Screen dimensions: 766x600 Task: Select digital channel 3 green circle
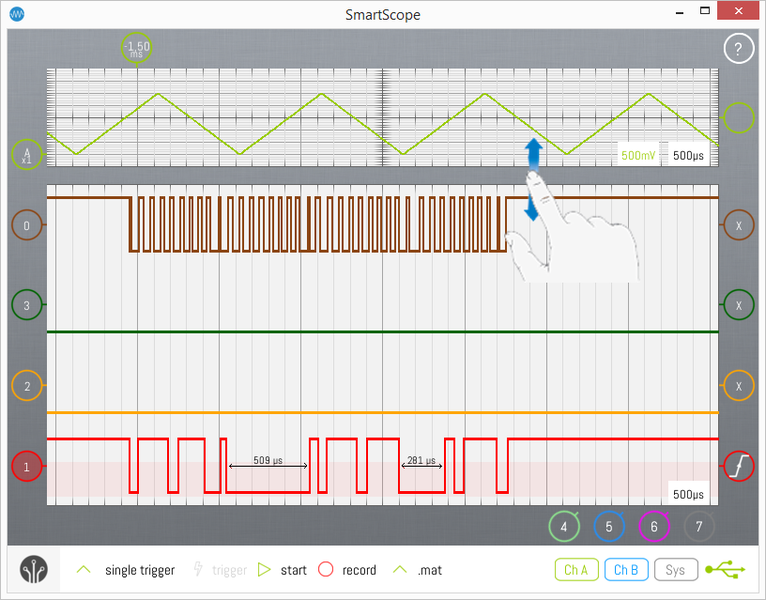pos(27,304)
